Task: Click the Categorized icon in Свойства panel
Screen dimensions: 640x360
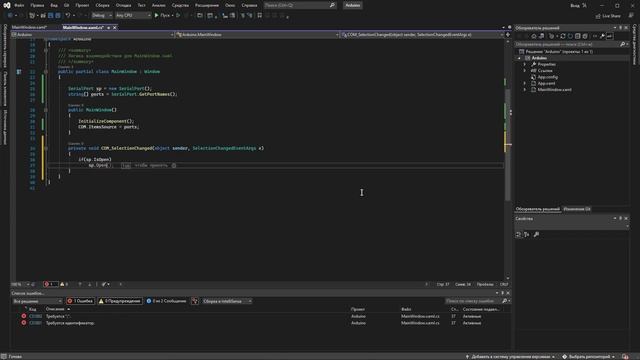Action: point(518,234)
